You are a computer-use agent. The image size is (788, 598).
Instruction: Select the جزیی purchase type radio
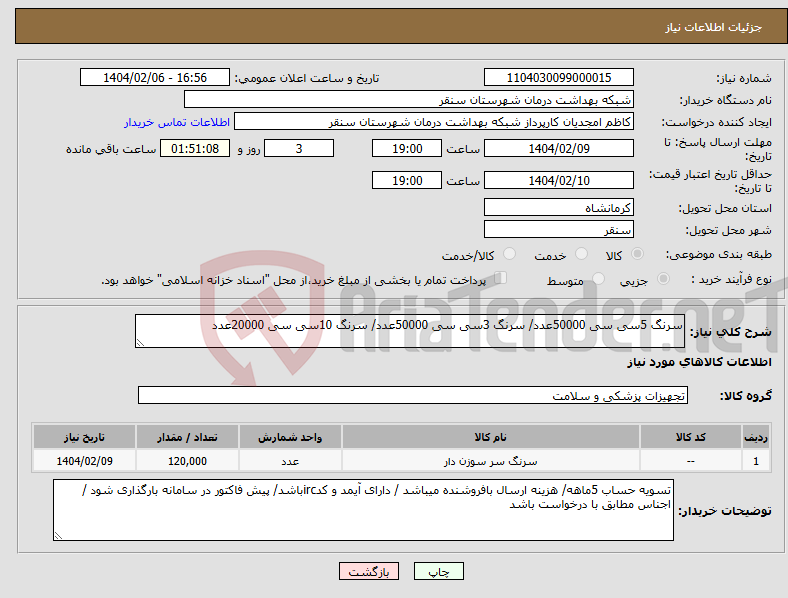663,279
